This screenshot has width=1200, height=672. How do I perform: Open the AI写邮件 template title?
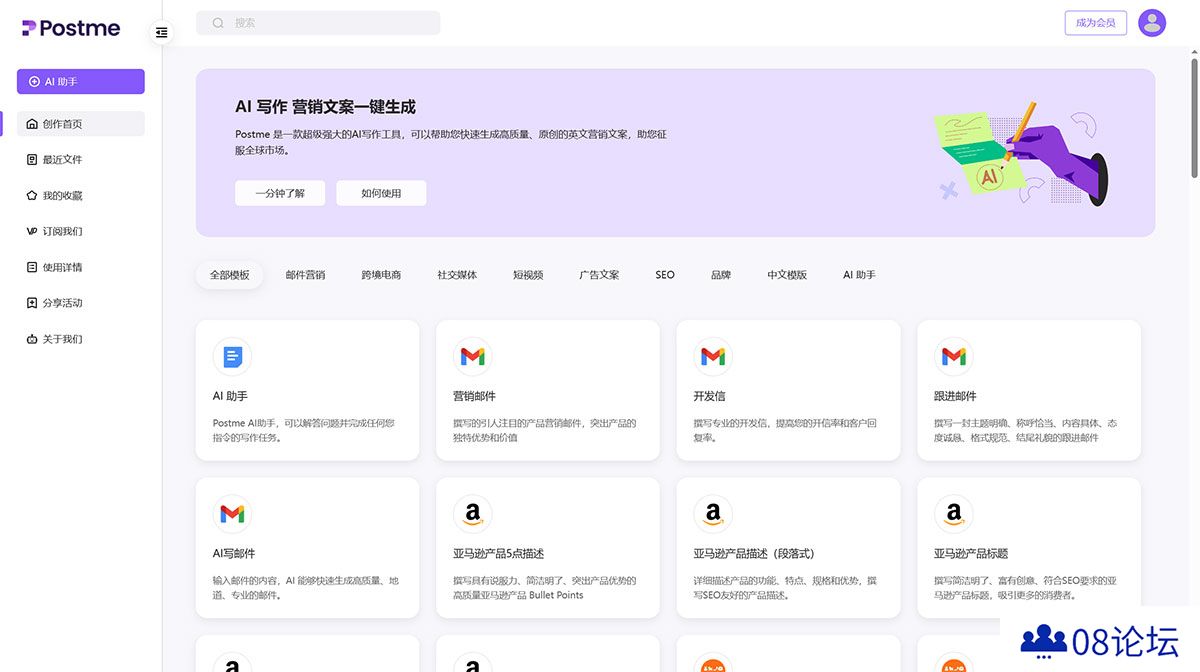234,554
